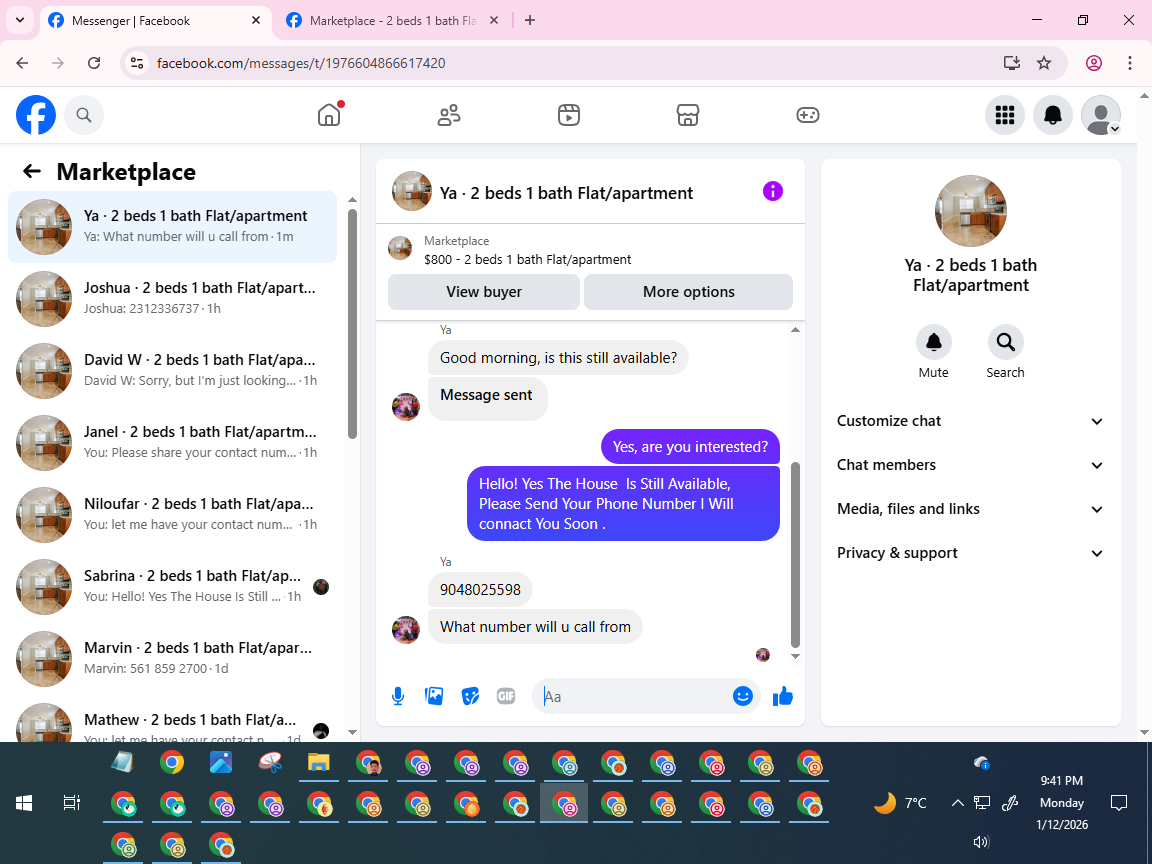This screenshot has width=1152, height=864.
Task: Send a thumbs-up like
Action: pos(783,696)
